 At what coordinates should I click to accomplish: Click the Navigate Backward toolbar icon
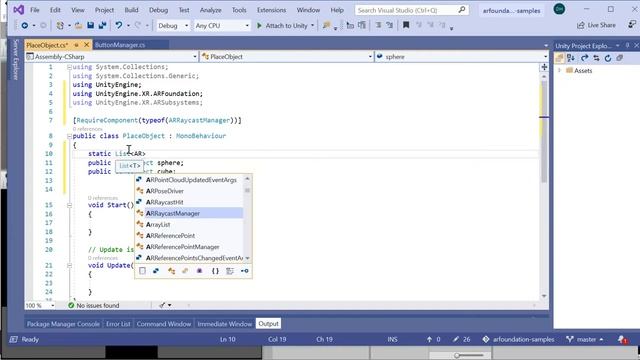(24, 25)
